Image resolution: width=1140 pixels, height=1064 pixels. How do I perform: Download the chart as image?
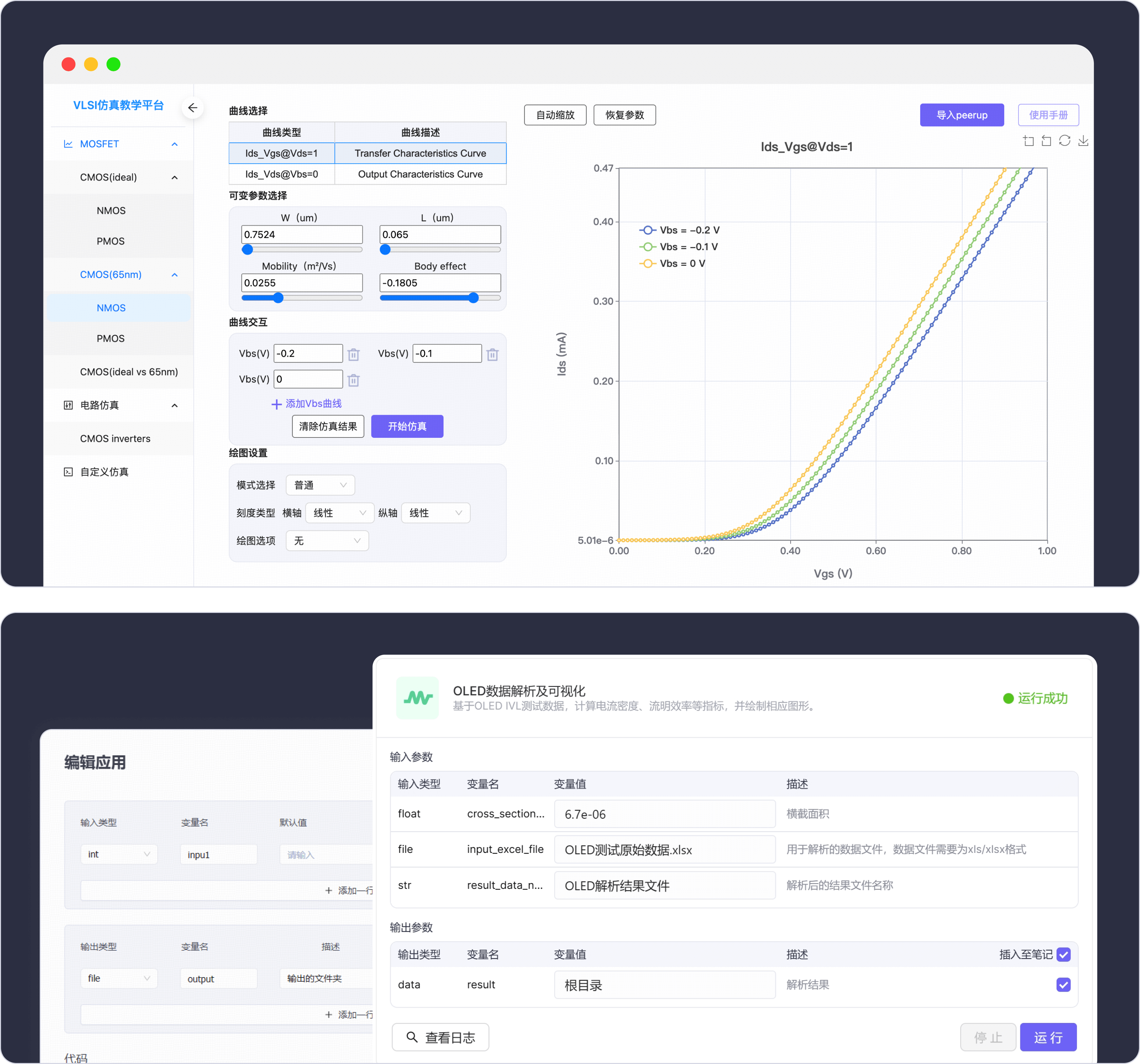[x=1083, y=141]
